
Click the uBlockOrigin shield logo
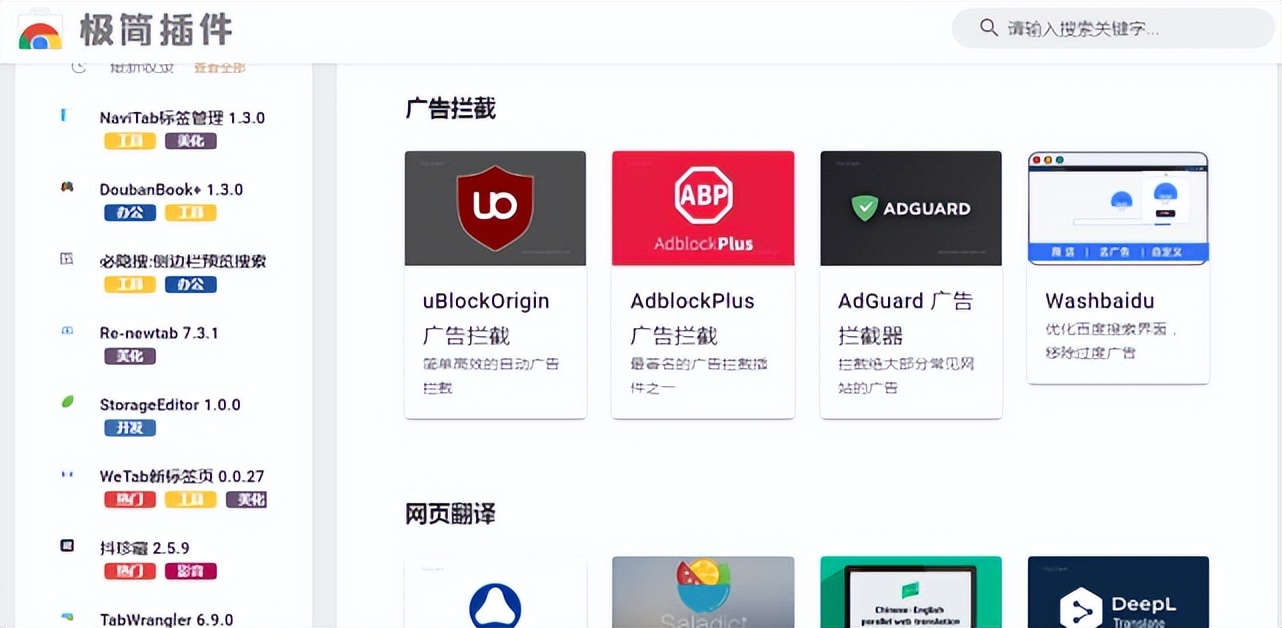495,208
